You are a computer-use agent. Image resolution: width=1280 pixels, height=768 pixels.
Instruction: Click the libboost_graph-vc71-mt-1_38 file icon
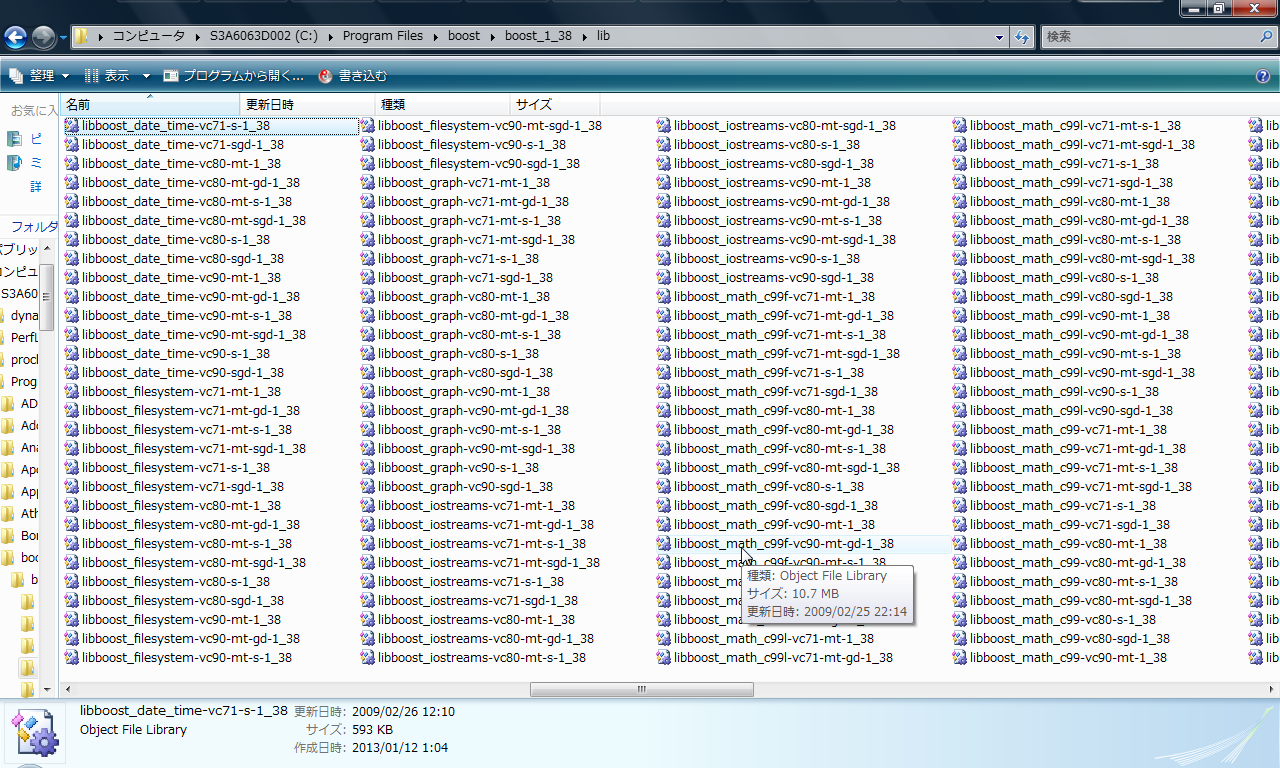point(368,183)
